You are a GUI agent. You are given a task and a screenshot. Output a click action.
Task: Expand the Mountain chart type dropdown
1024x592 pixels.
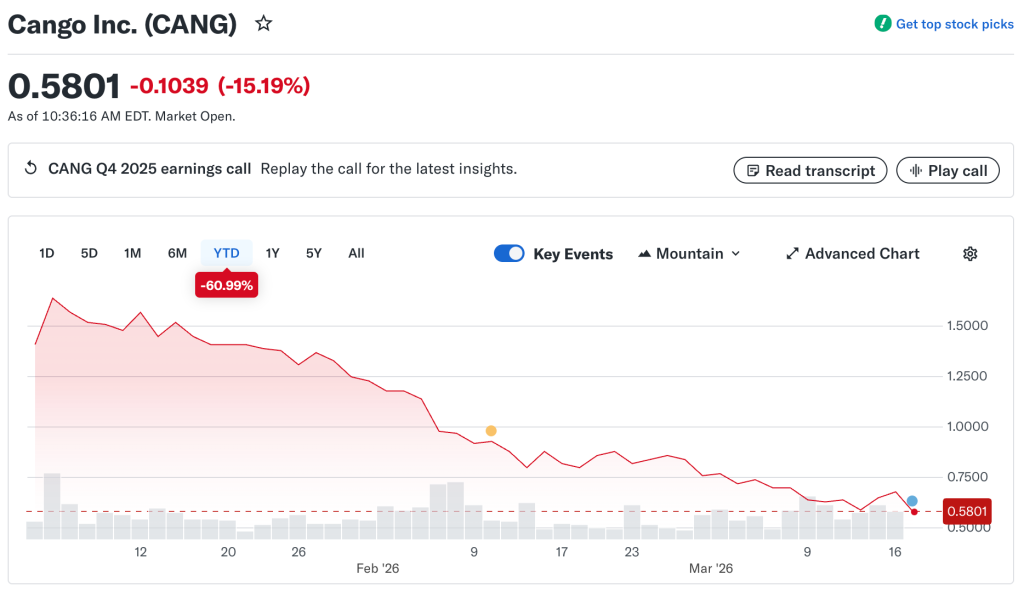736,254
